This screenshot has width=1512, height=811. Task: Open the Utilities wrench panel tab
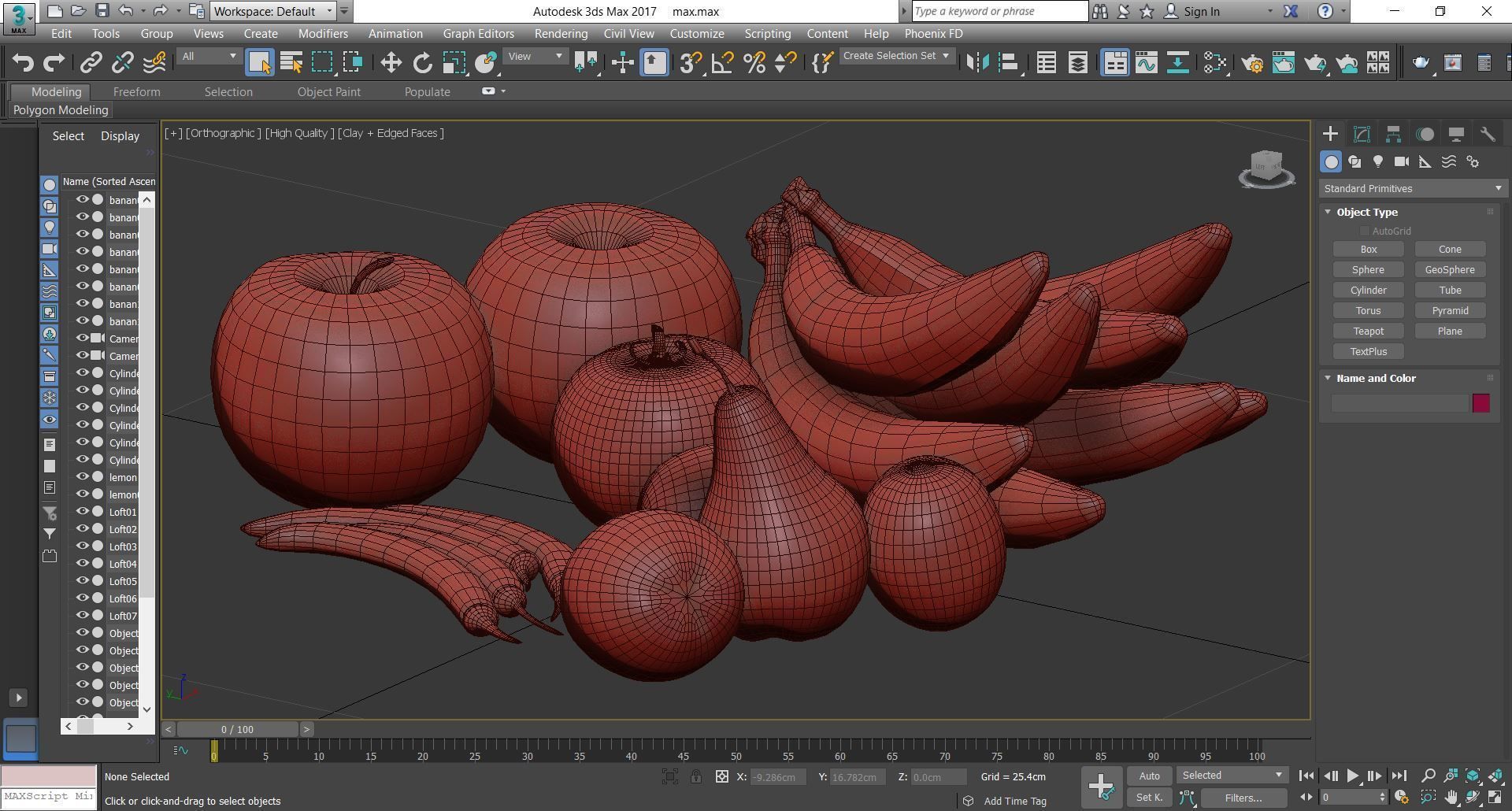(1488, 134)
